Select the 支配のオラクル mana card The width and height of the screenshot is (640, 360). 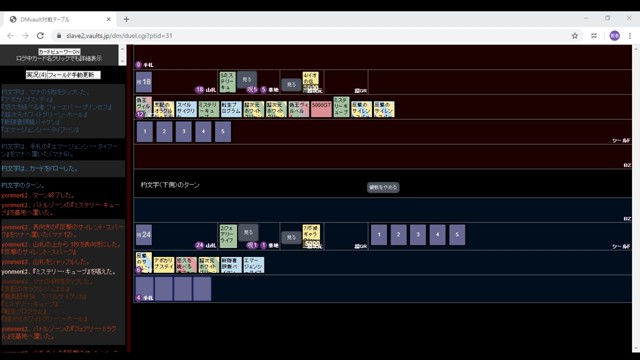click(164, 109)
